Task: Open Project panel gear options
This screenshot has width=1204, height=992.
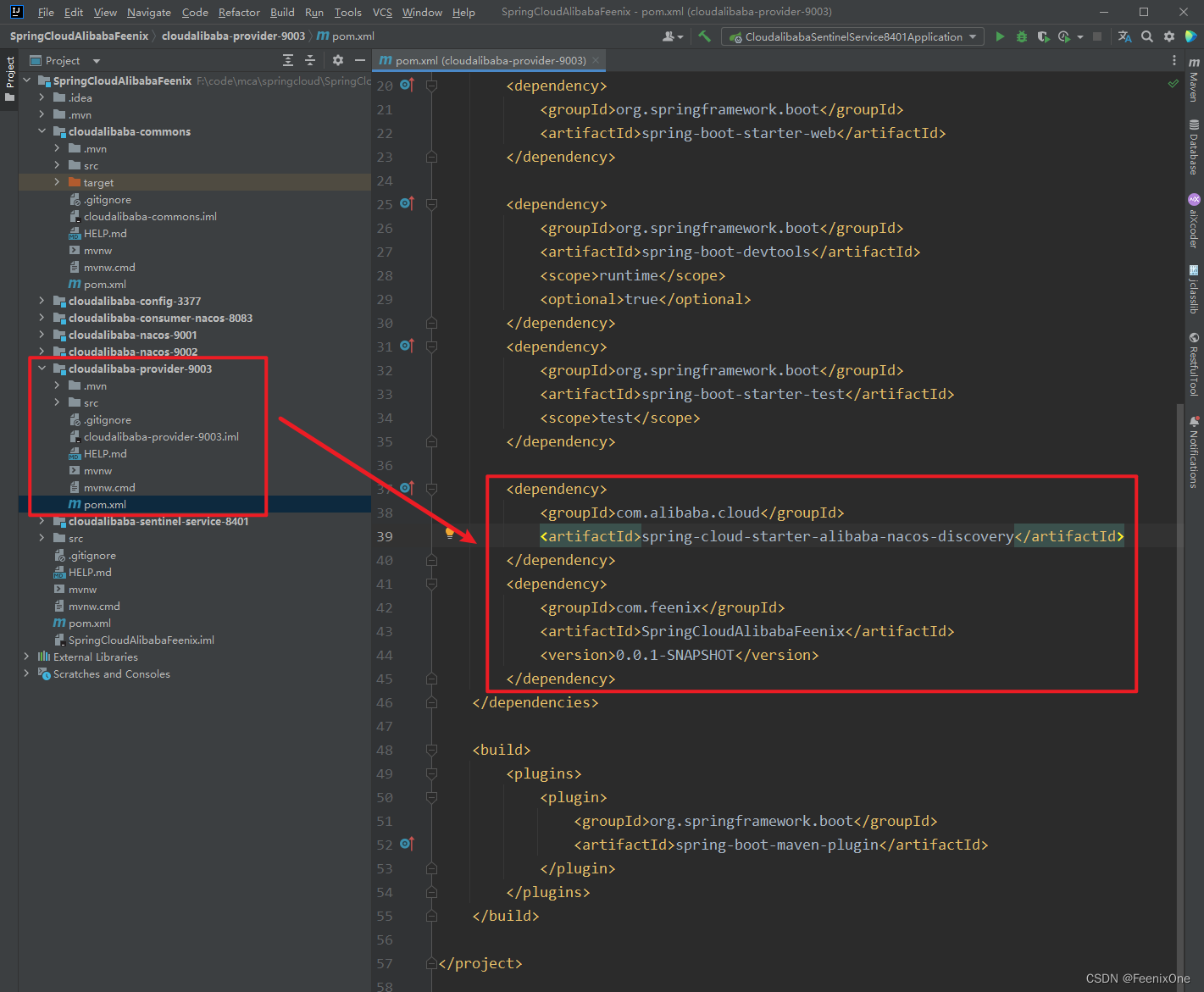Action: [x=338, y=60]
